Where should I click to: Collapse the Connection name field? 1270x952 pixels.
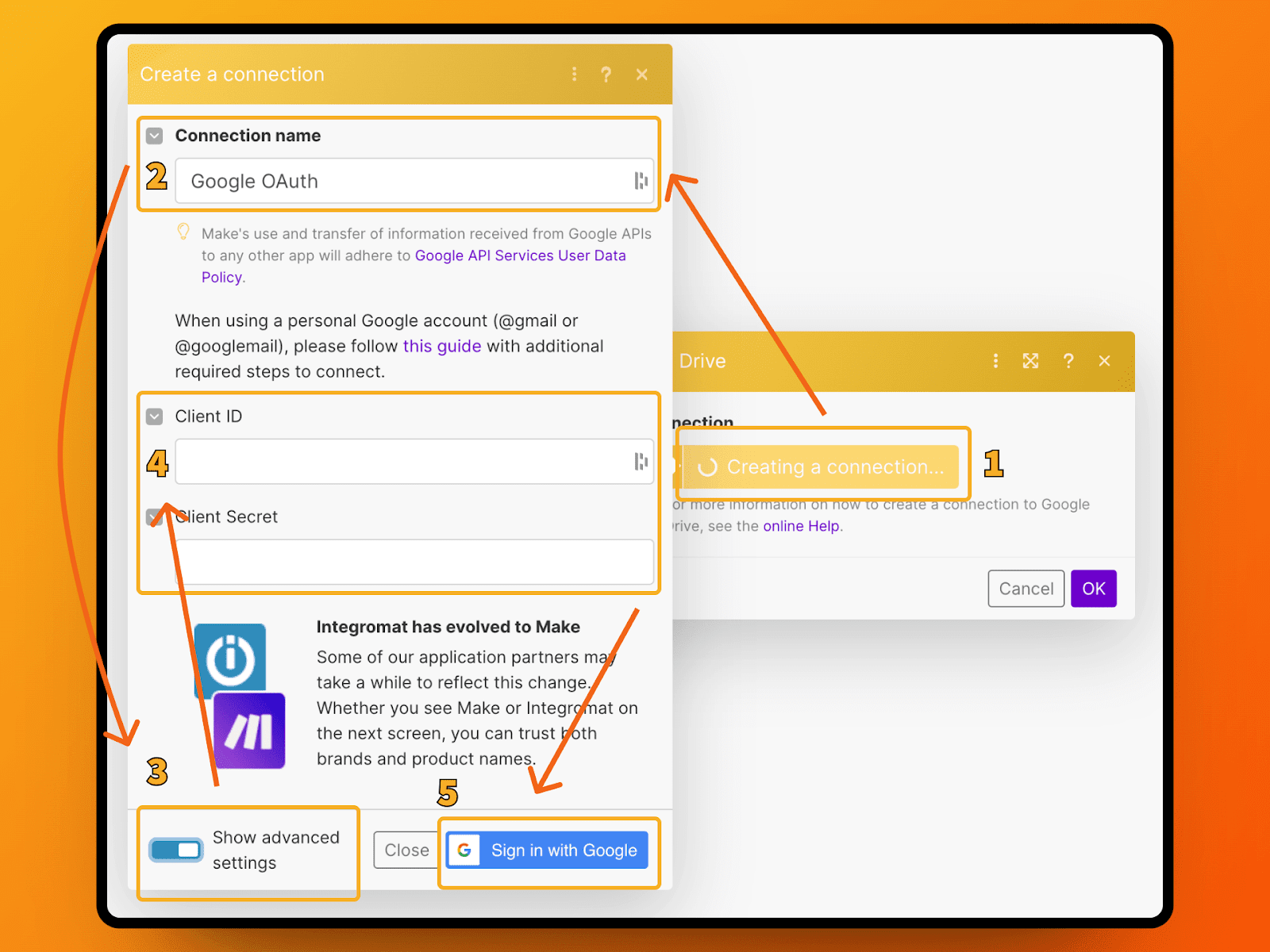point(155,136)
